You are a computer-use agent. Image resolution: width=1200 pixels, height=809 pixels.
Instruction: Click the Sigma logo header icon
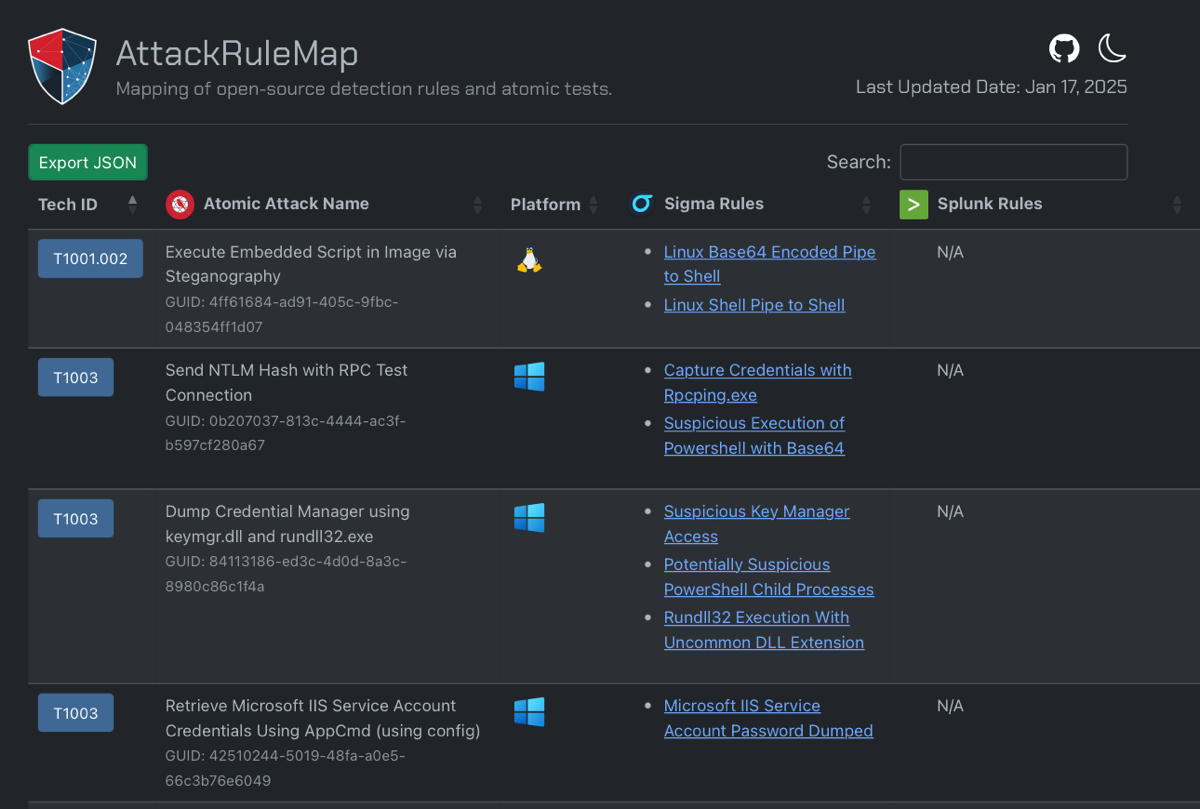[x=642, y=204]
